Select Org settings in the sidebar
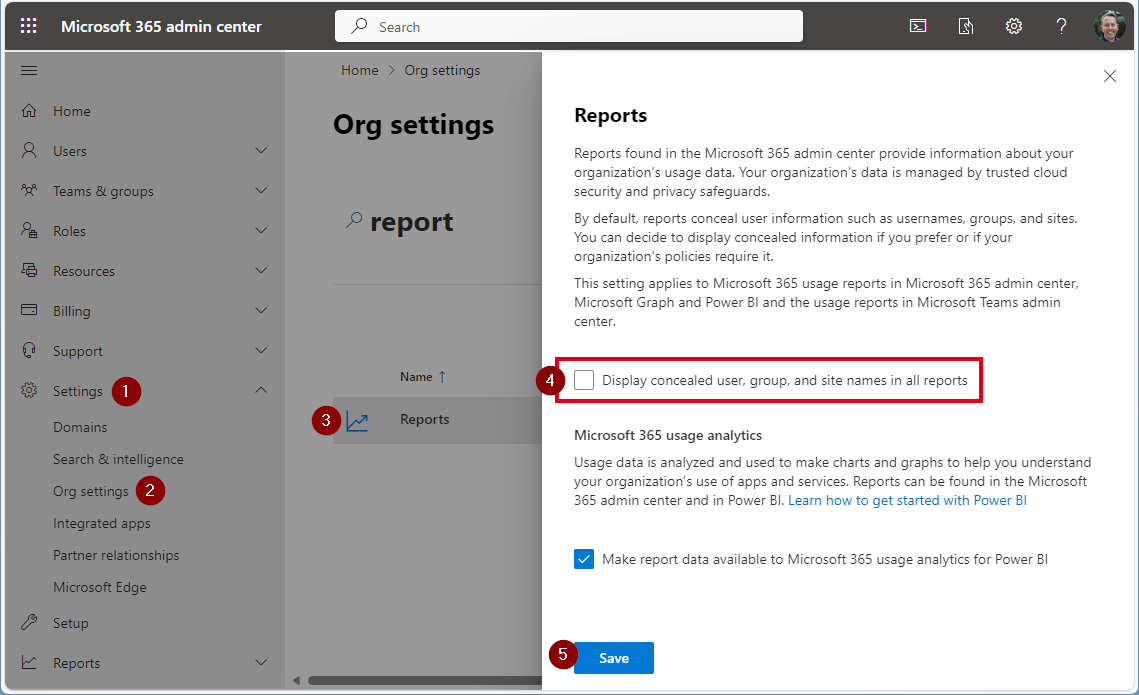This screenshot has width=1139, height=695. [90, 491]
